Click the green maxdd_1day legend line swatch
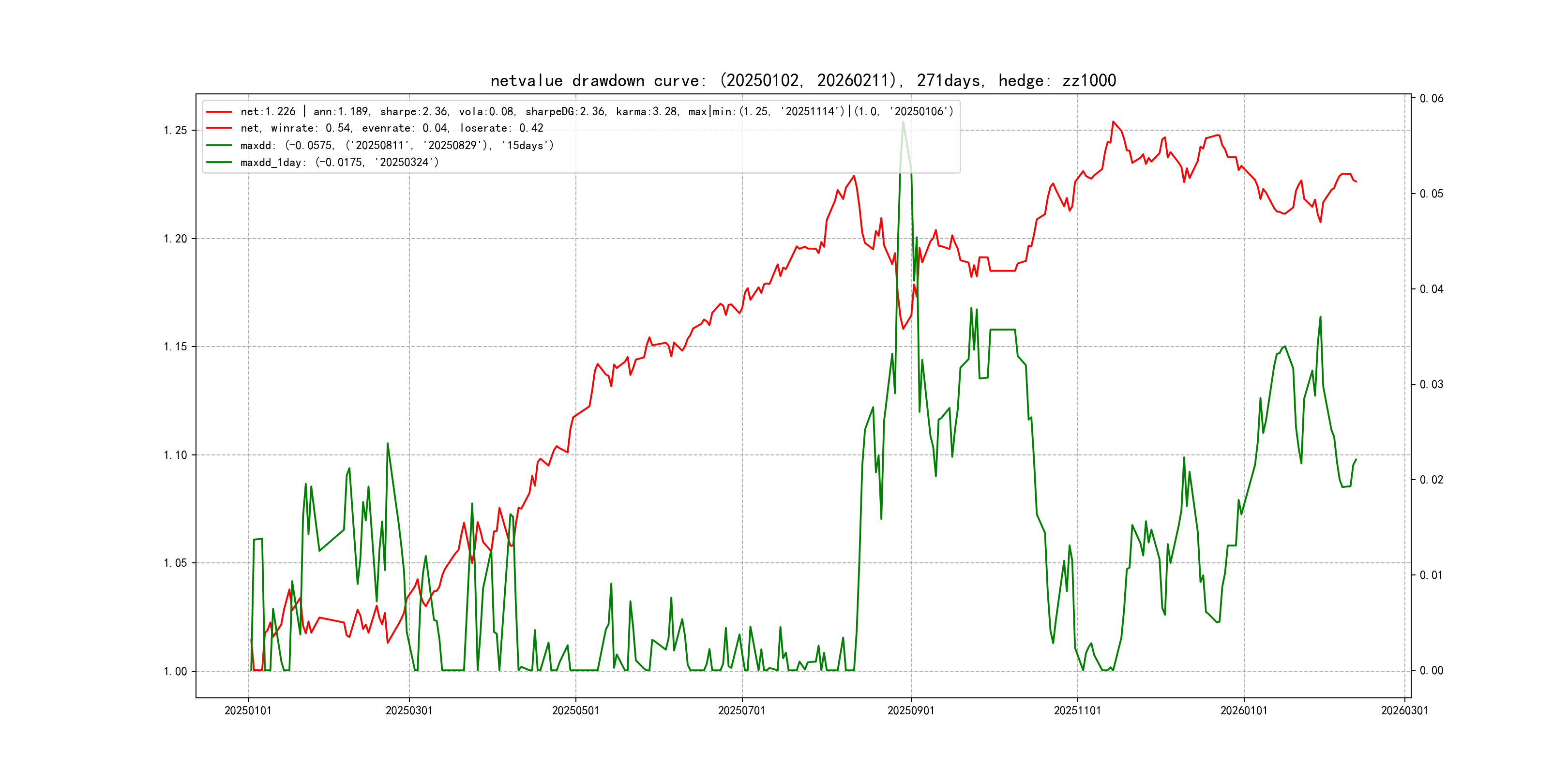The width and height of the screenshot is (1568, 784). 219,163
